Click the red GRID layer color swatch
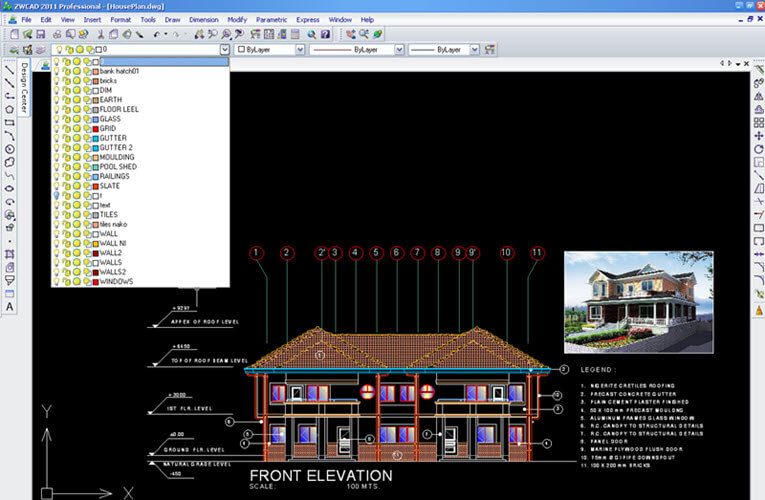Screen dimensions: 765x500 [x=95, y=129]
